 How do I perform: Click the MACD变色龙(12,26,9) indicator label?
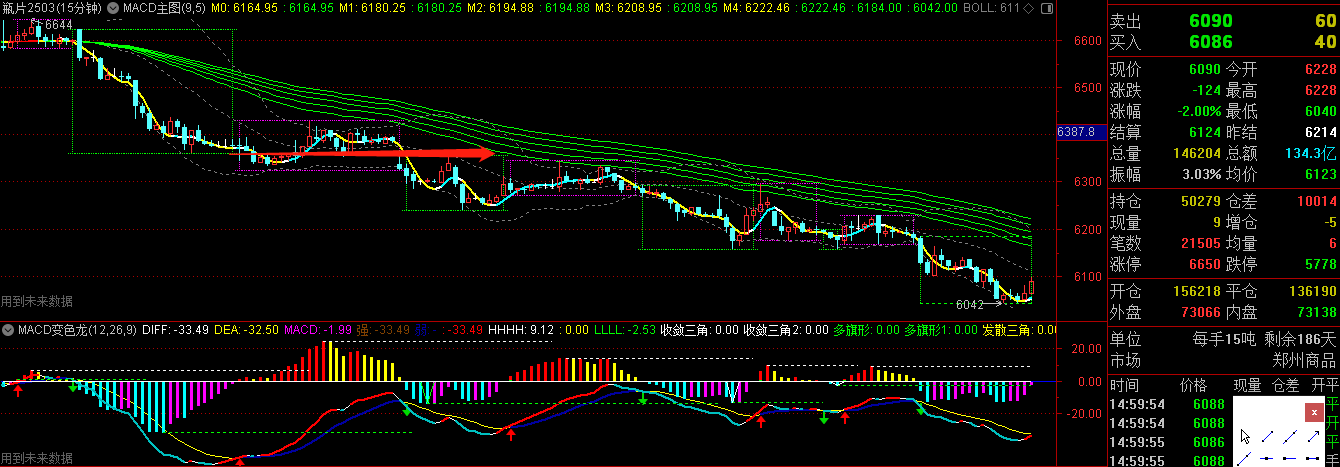click(x=78, y=329)
